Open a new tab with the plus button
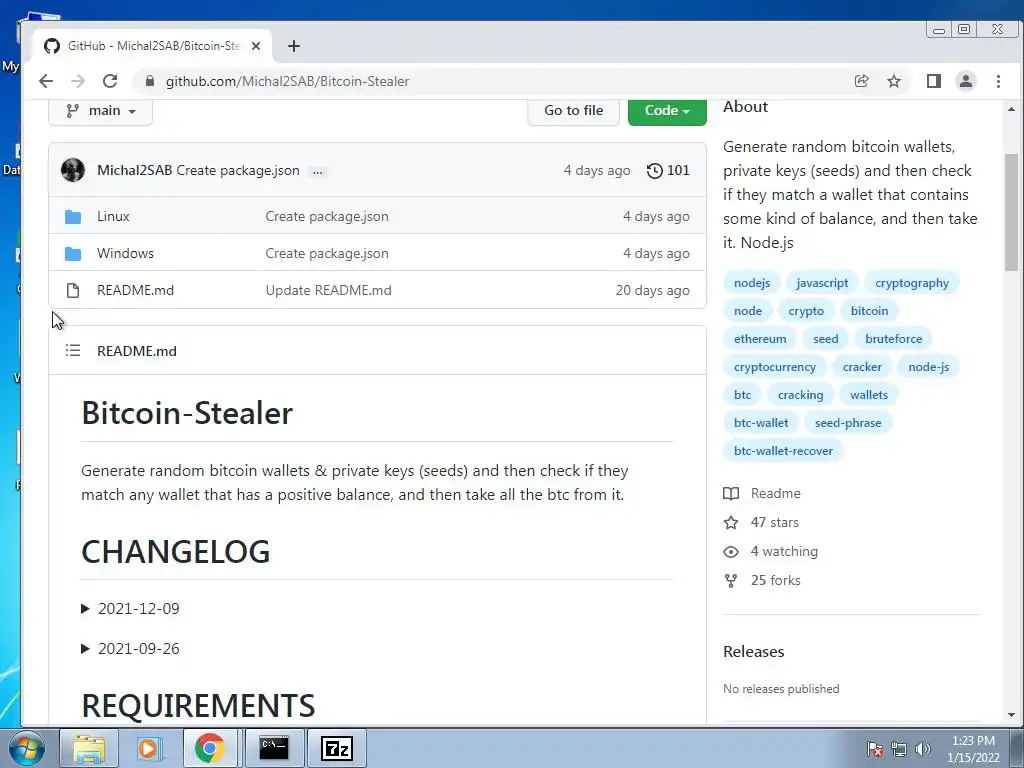 click(294, 46)
